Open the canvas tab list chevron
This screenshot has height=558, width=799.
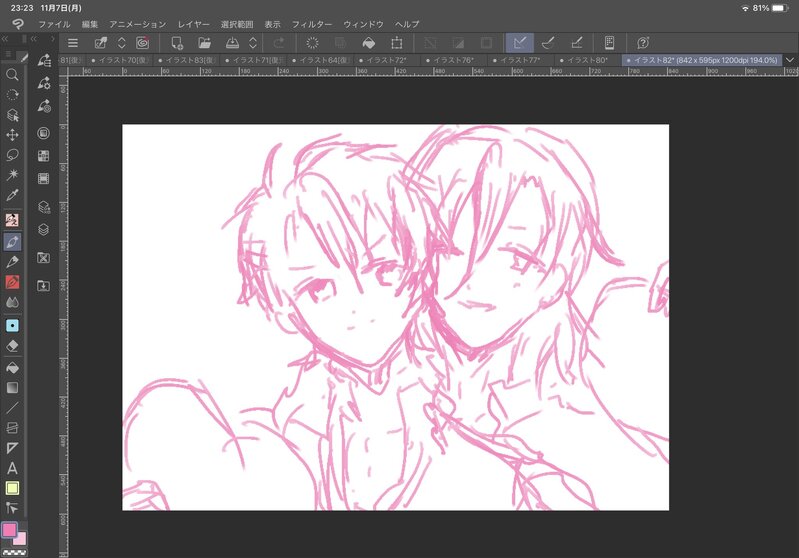coord(790,60)
